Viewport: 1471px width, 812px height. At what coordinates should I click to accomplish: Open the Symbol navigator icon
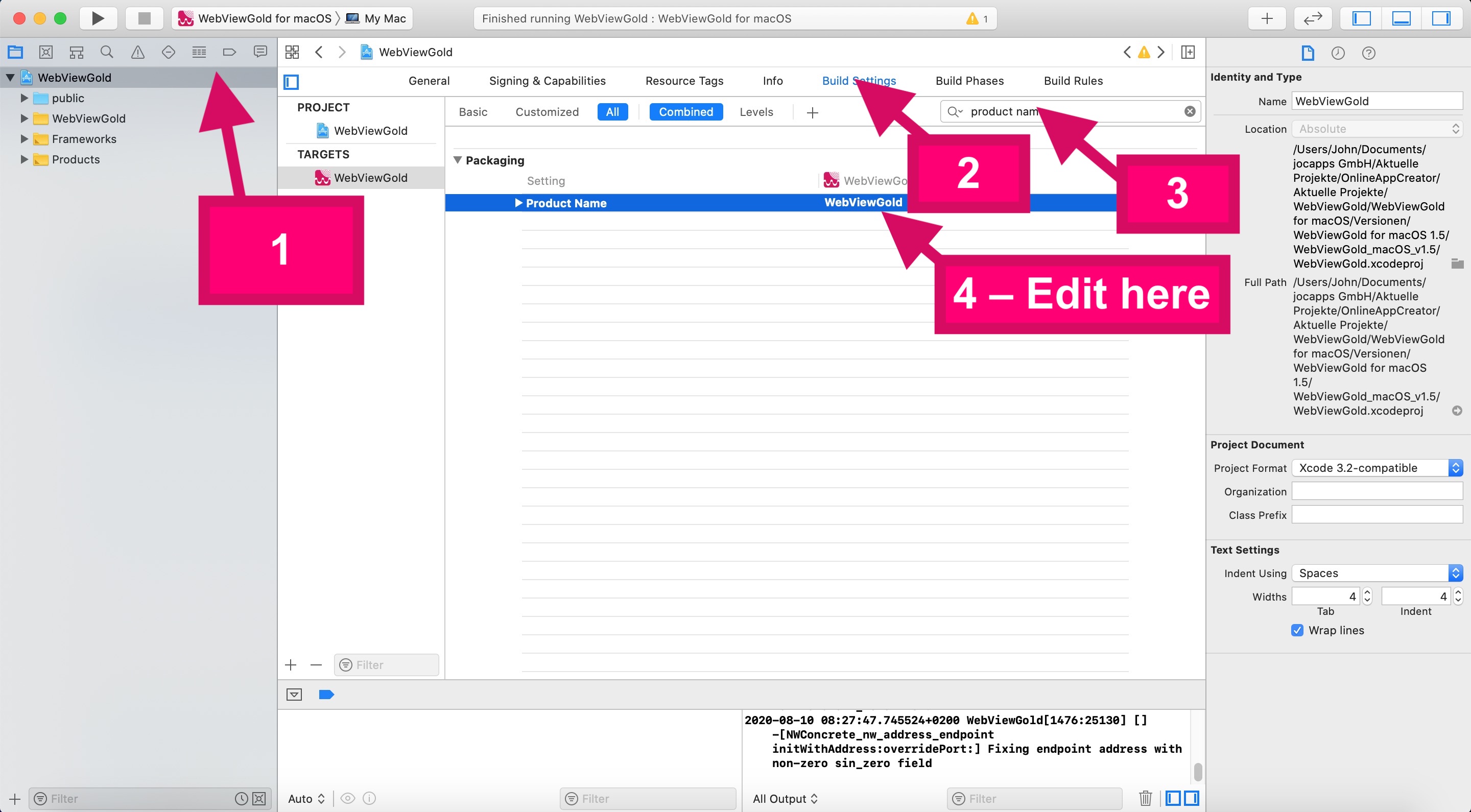point(77,53)
